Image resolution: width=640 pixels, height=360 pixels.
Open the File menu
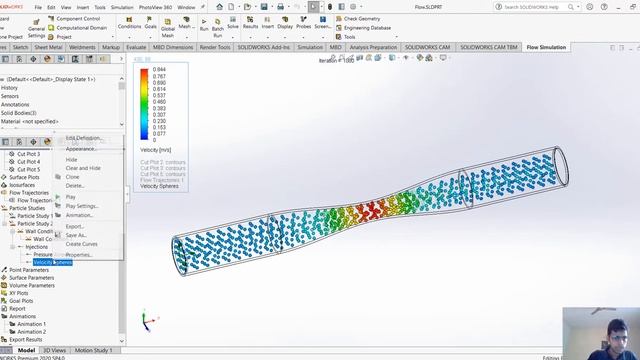38,7
